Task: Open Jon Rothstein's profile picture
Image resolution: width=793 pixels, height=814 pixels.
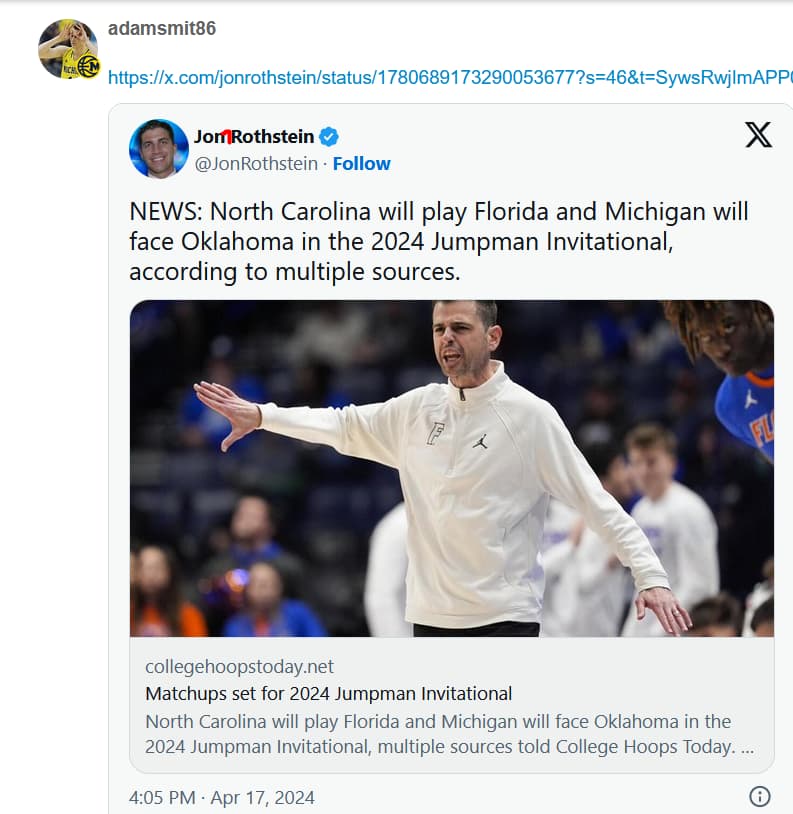Action: point(159,148)
